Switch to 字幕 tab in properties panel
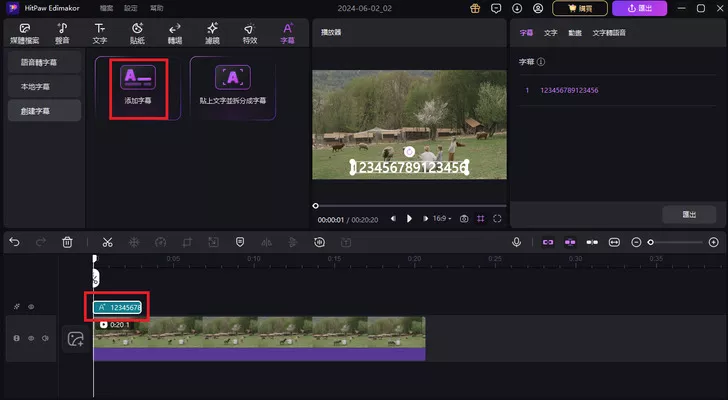Screen dimensions: 728x400 coord(526,33)
